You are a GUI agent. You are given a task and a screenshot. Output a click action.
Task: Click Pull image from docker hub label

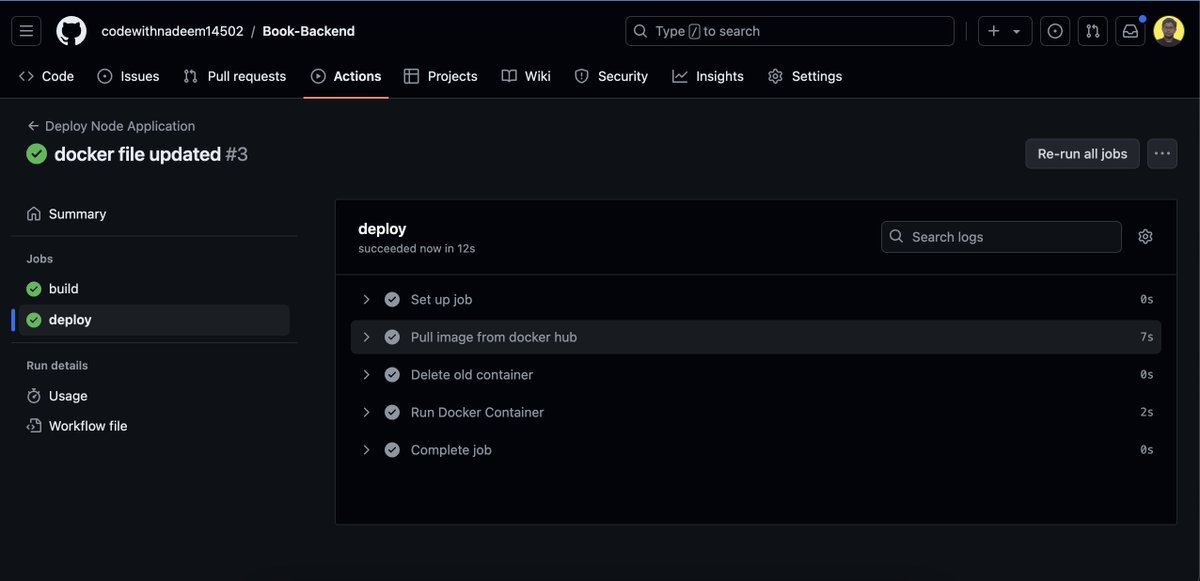(494, 337)
